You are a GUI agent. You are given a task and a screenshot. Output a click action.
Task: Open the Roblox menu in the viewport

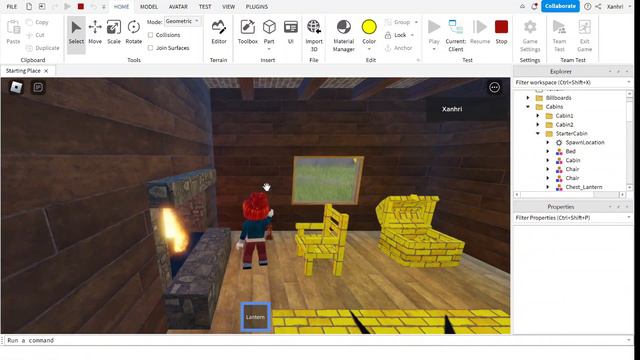(16, 87)
